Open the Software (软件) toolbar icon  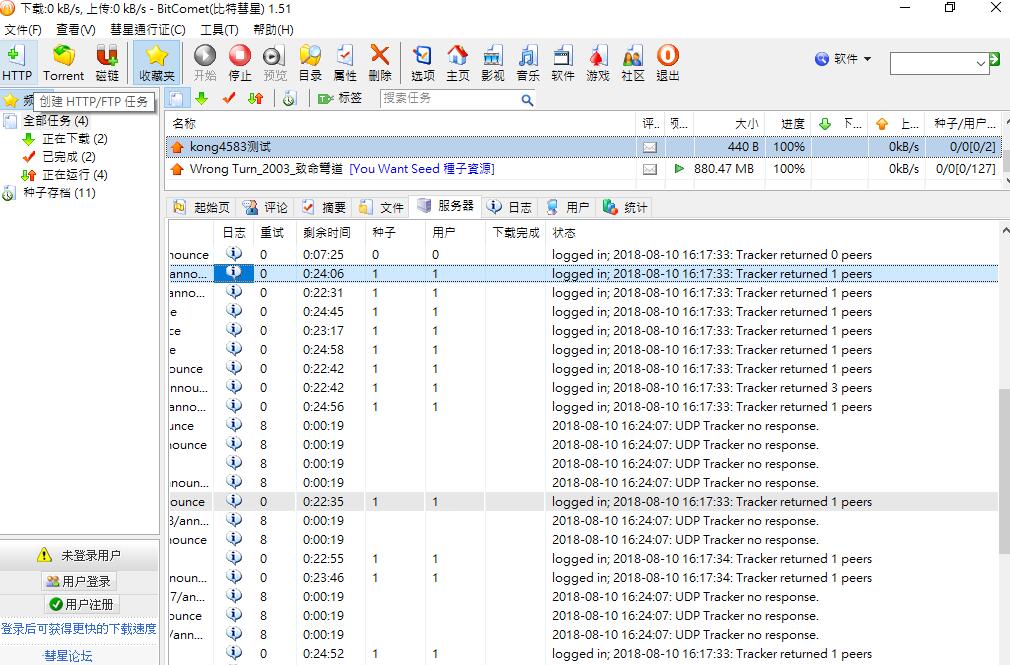tap(562, 63)
